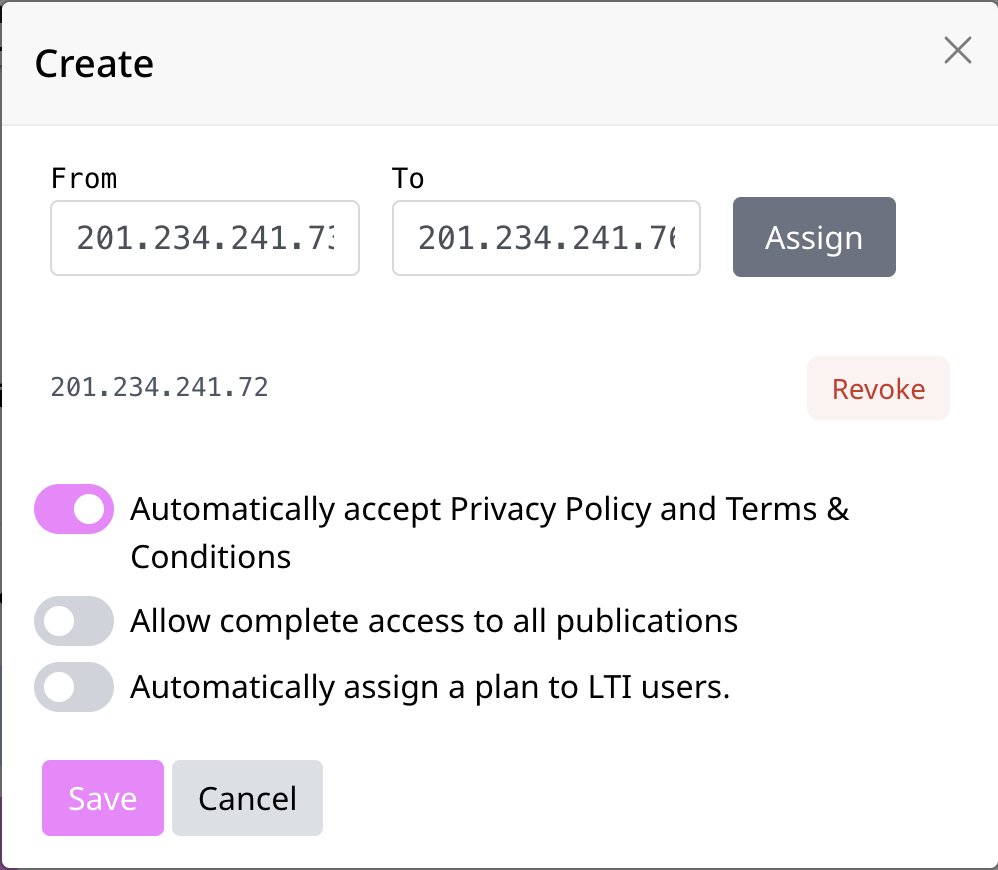Image resolution: width=998 pixels, height=870 pixels.
Task: Enable the automatic LTI users plan switch
Action: tap(74, 687)
